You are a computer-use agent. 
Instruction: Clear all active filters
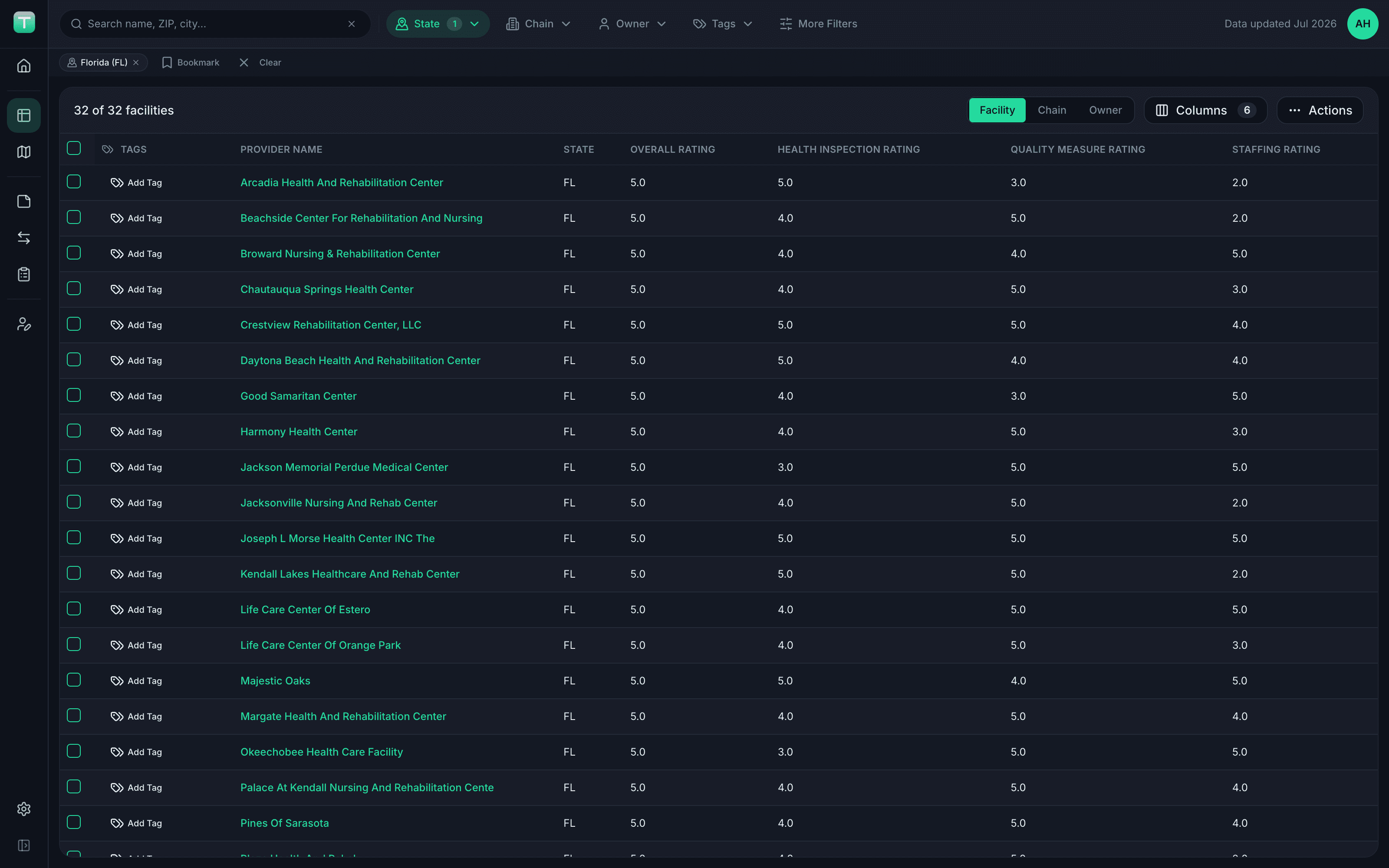pos(260,62)
